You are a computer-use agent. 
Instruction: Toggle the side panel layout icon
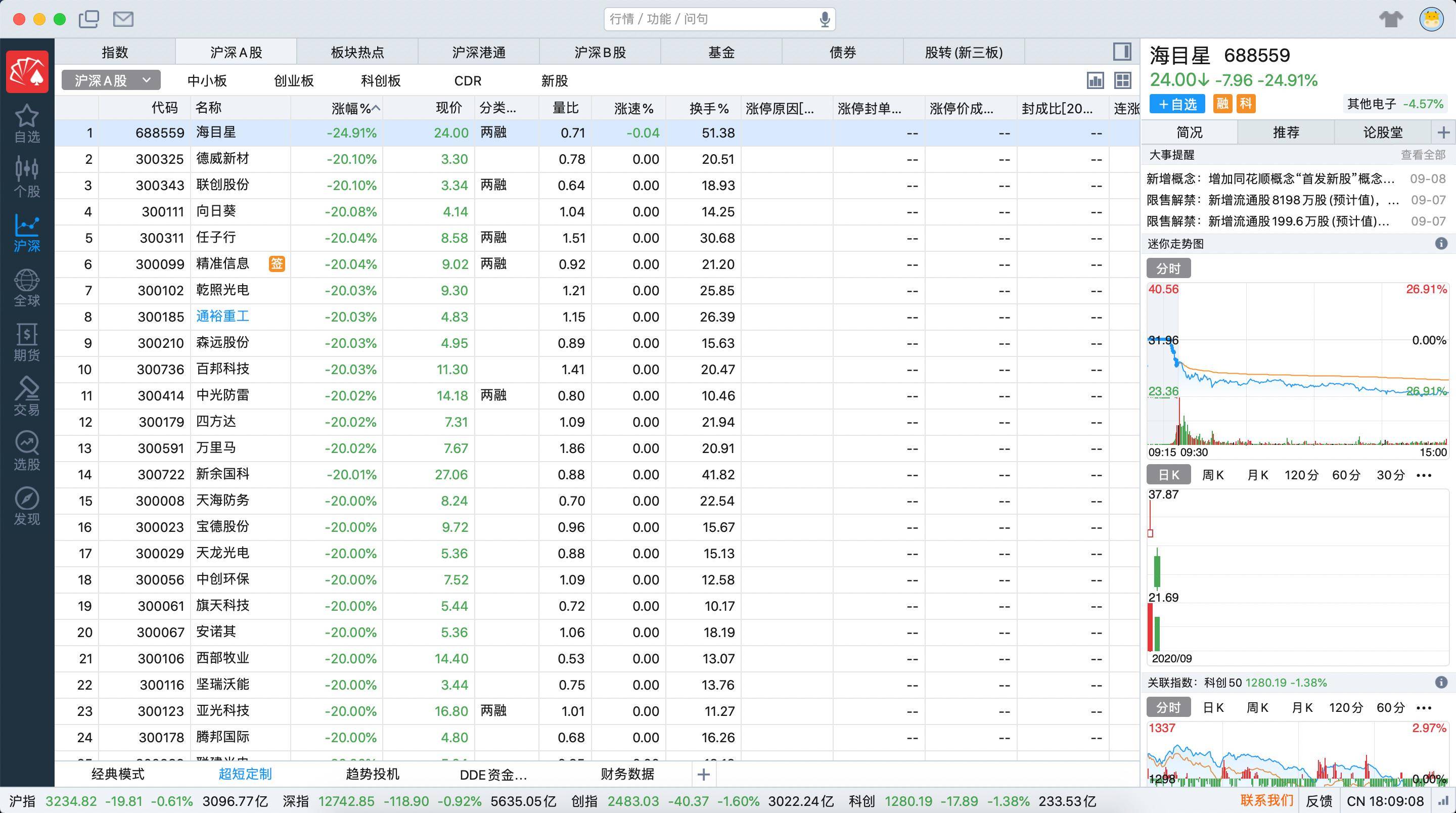pyautogui.click(x=1122, y=52)
